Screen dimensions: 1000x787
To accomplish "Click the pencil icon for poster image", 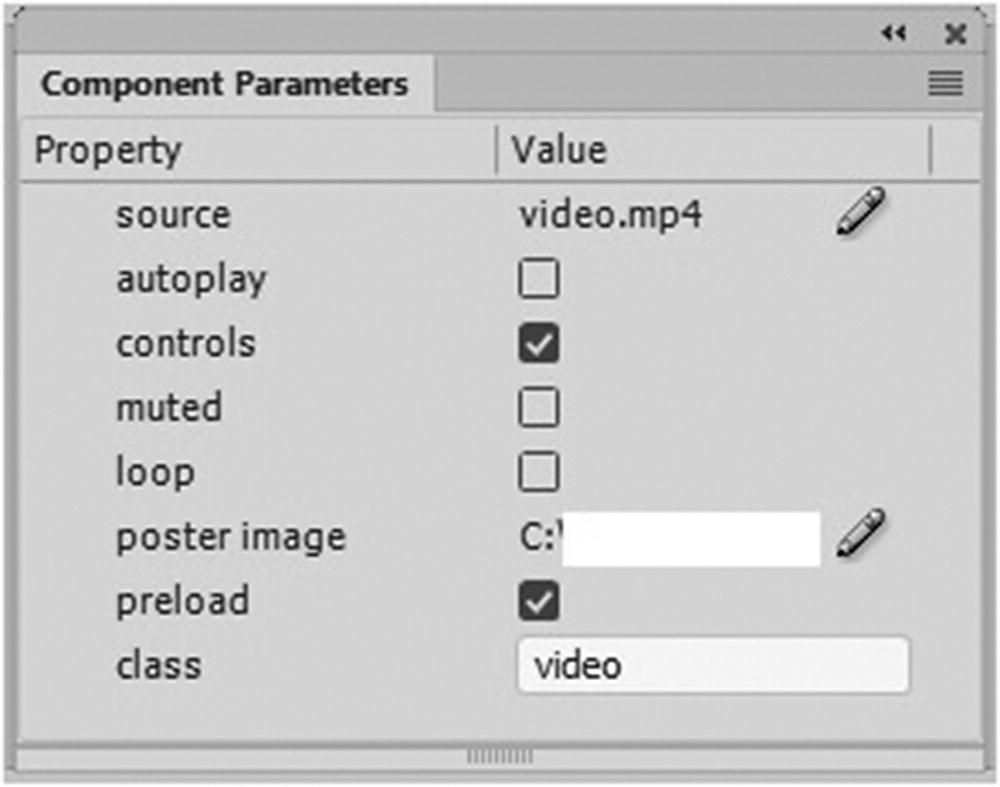I will tap(860, 533).
